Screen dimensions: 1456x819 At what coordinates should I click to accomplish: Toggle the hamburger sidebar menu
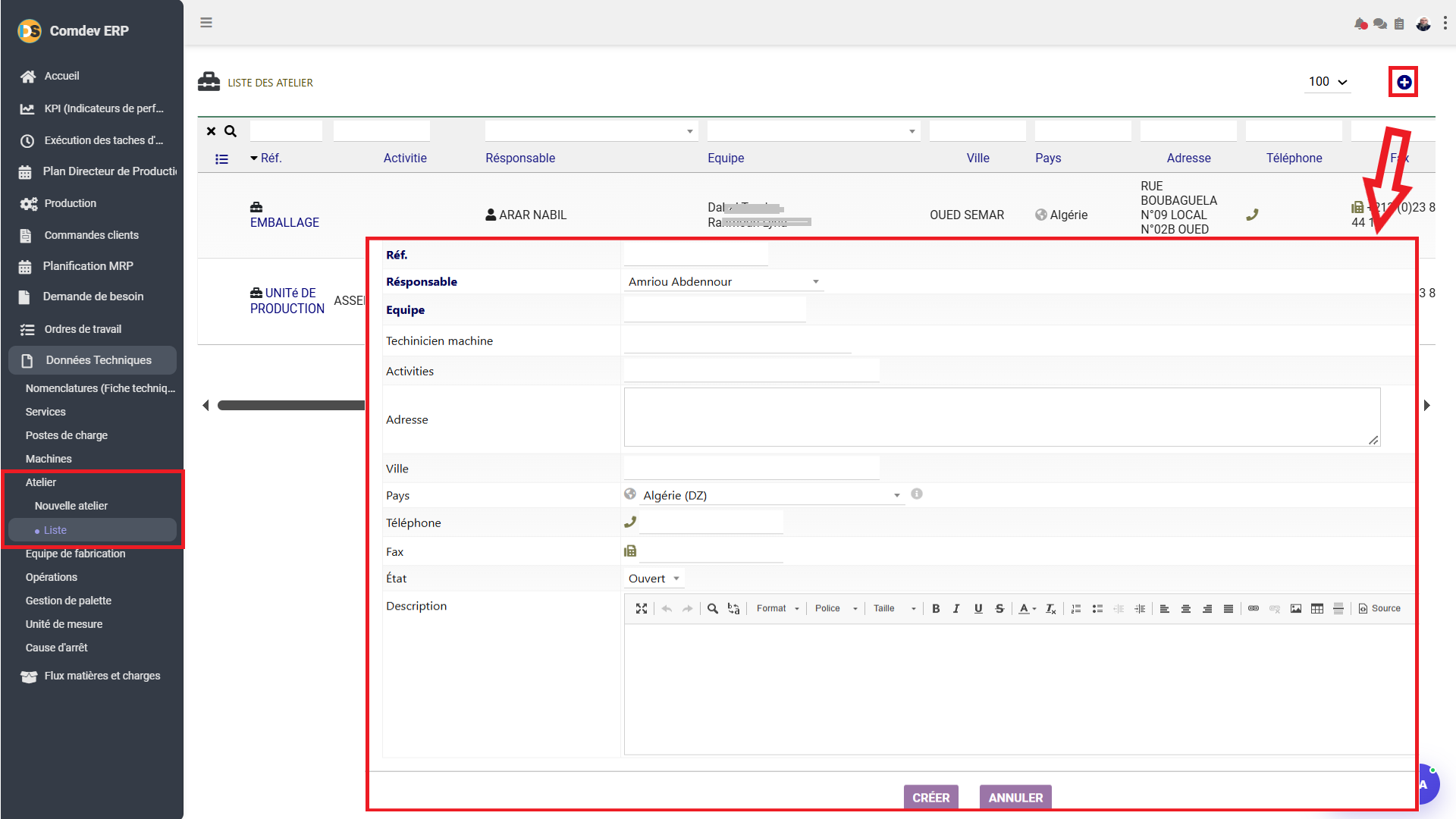[x=206, y=23]
